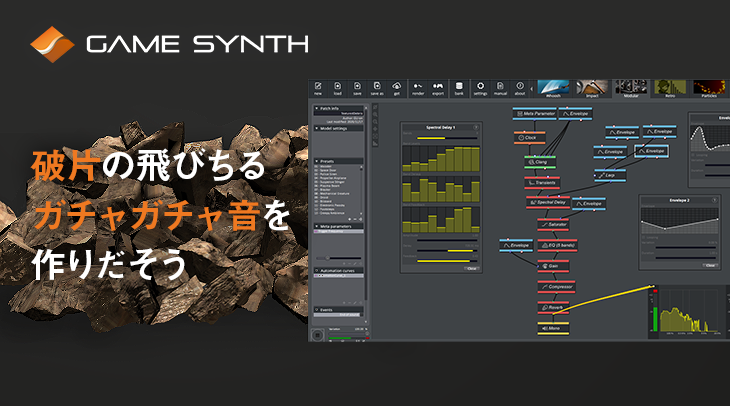Click the round play button

[318, 335]
